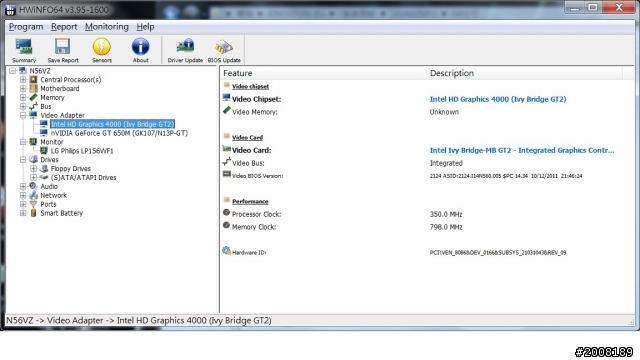This screenshot has height=360, width=640.
Task: Collapse the Monitor tree node
Action: (23, 142)
